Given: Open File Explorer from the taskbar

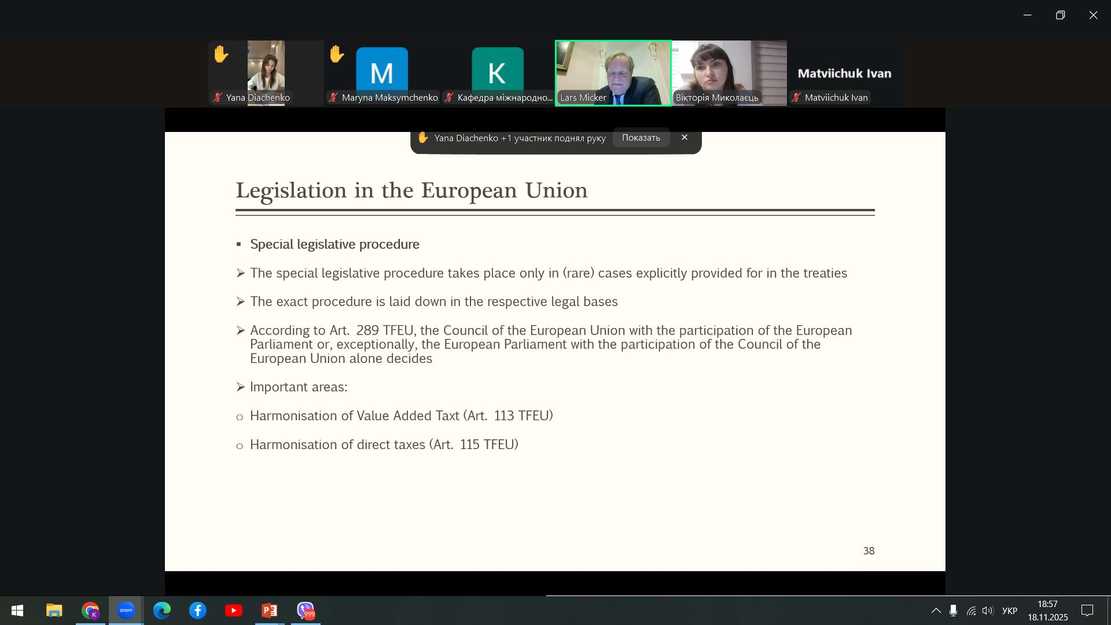Looking at the screenshot, I should pyautogui.click(x=54, y=611).
